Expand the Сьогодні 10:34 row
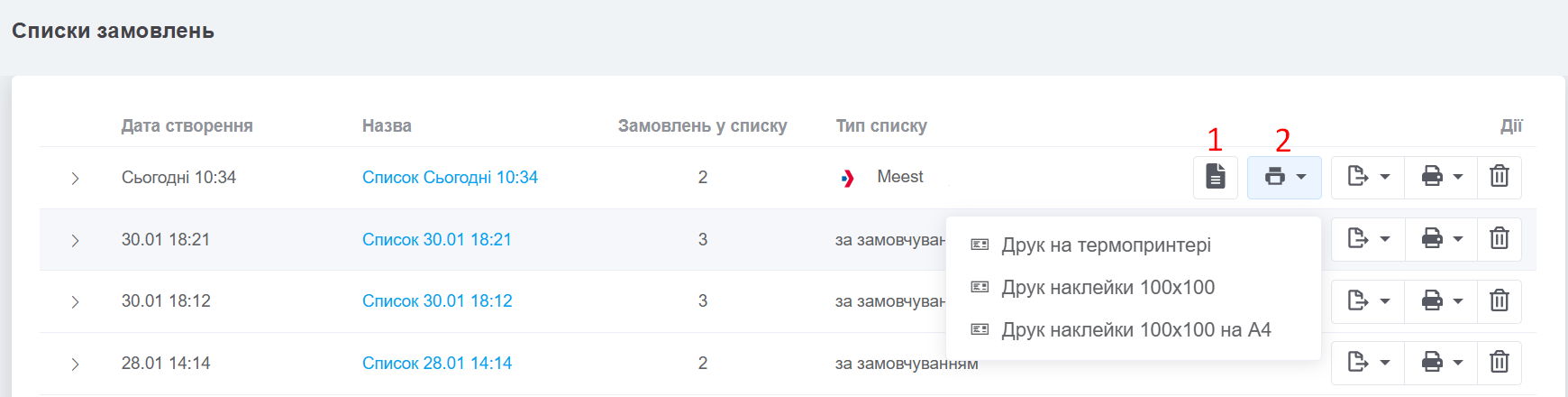The height and width of the screenshot is (397, 1568). 75,179
